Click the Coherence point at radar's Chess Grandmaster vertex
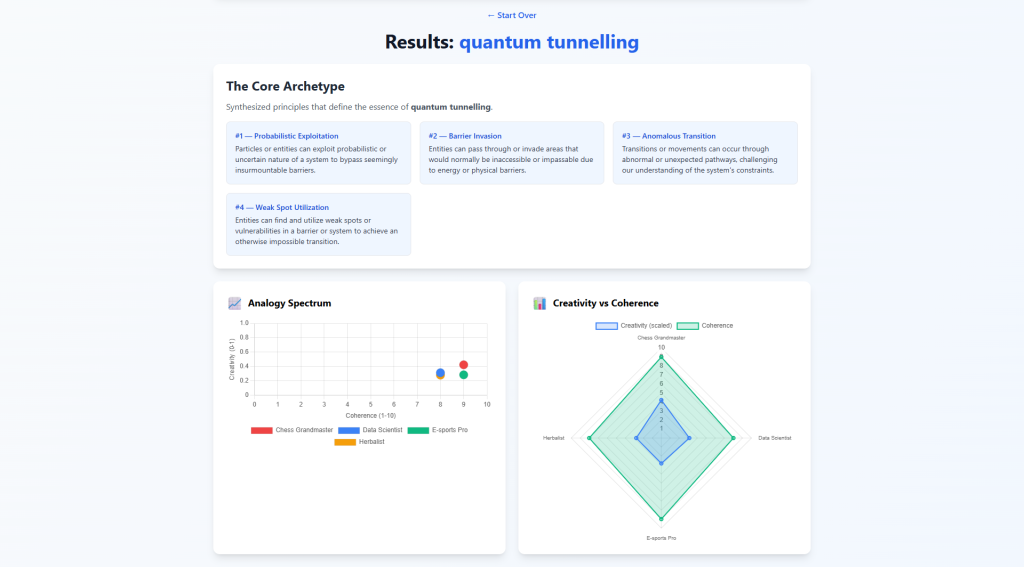Viewport: 1024px width, 567px height. [661, 357]
